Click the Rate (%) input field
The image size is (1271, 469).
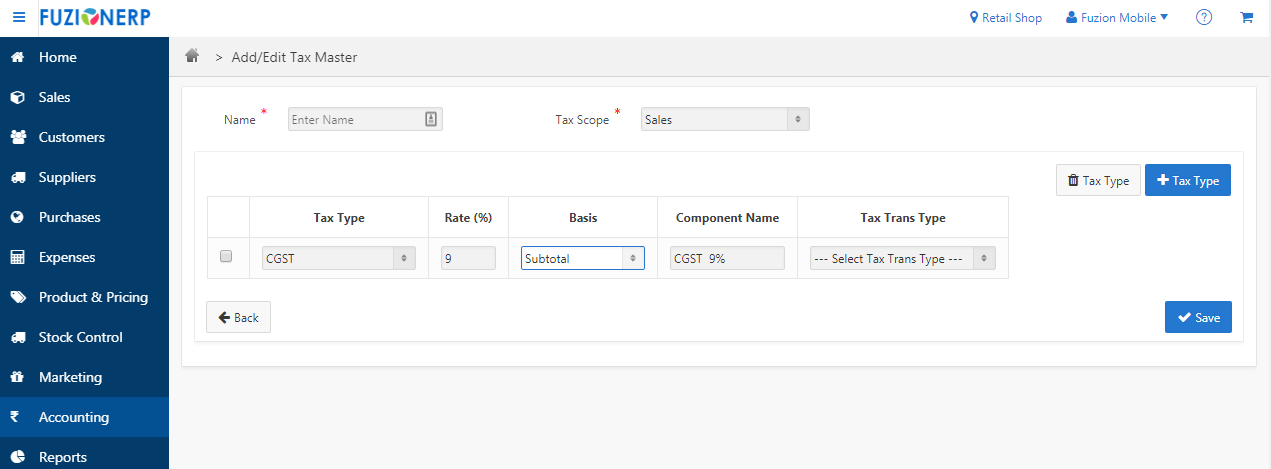pos(468,258)
